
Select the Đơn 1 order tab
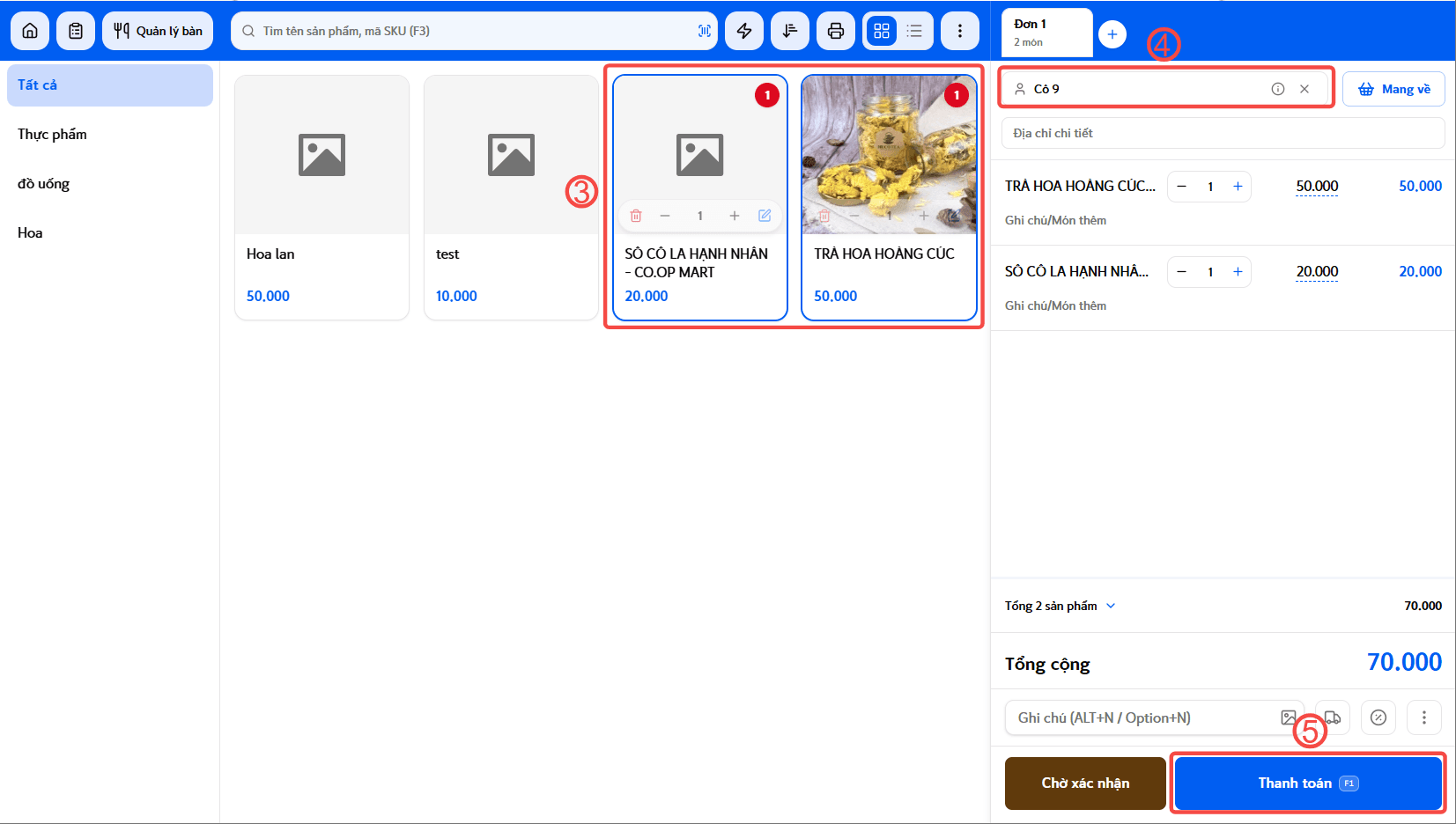(x=1047, y=33)
